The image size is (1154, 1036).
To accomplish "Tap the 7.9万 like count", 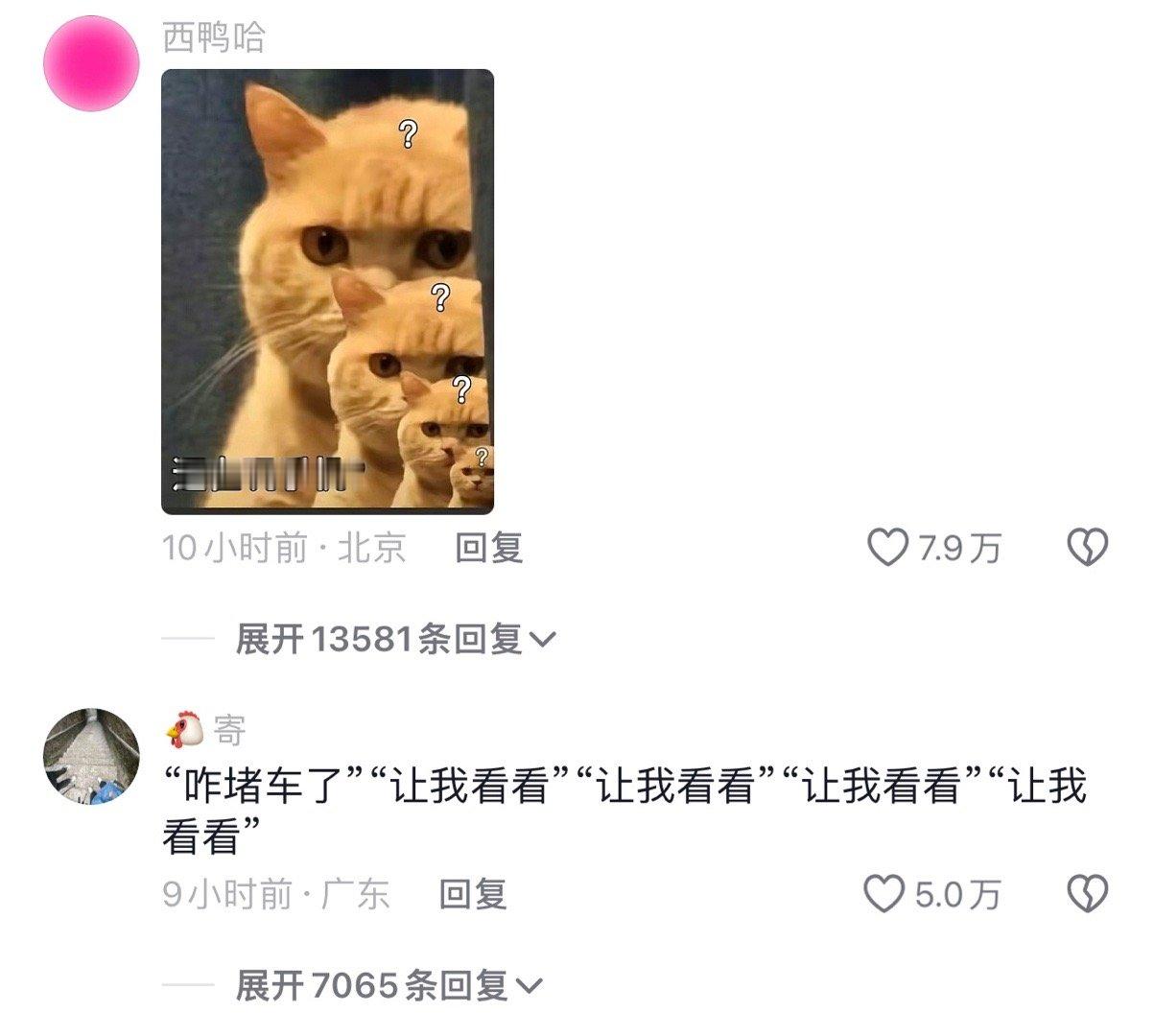I will (x=958, y=549).
